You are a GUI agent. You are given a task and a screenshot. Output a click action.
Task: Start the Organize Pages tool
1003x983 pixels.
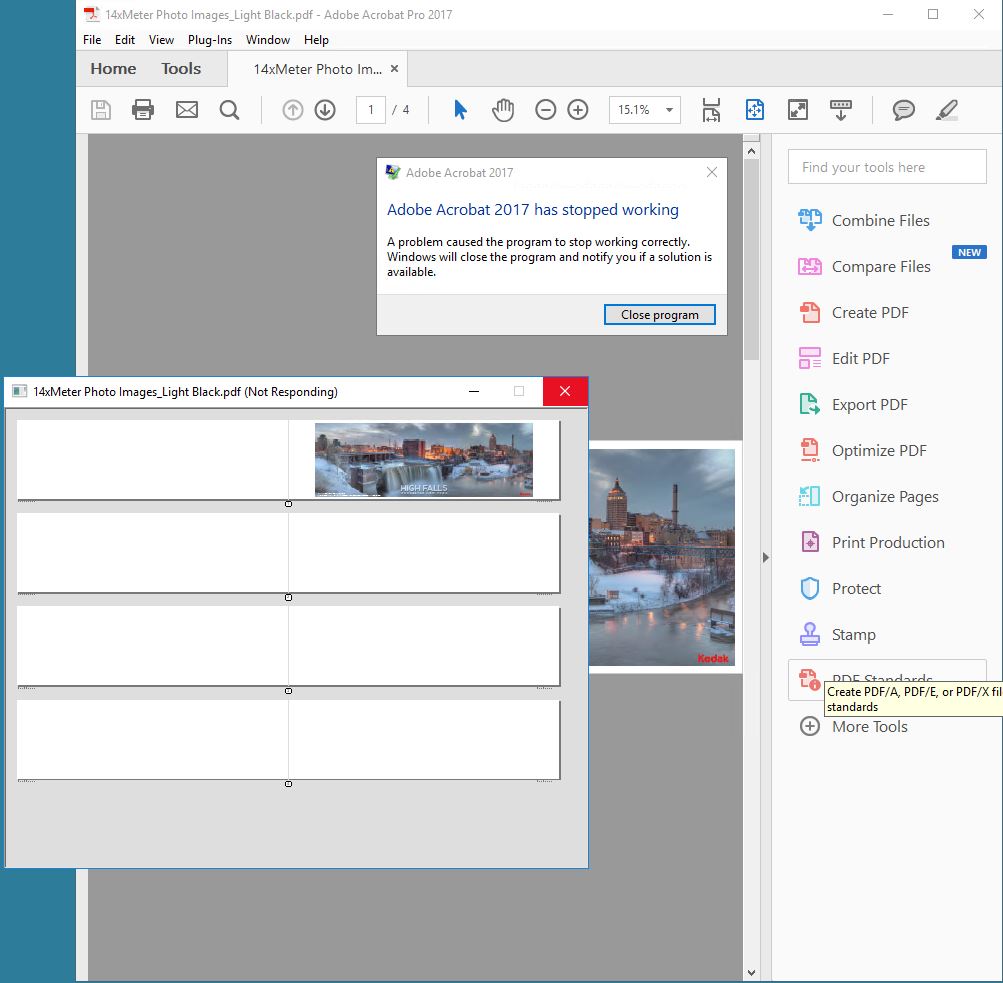884,496
